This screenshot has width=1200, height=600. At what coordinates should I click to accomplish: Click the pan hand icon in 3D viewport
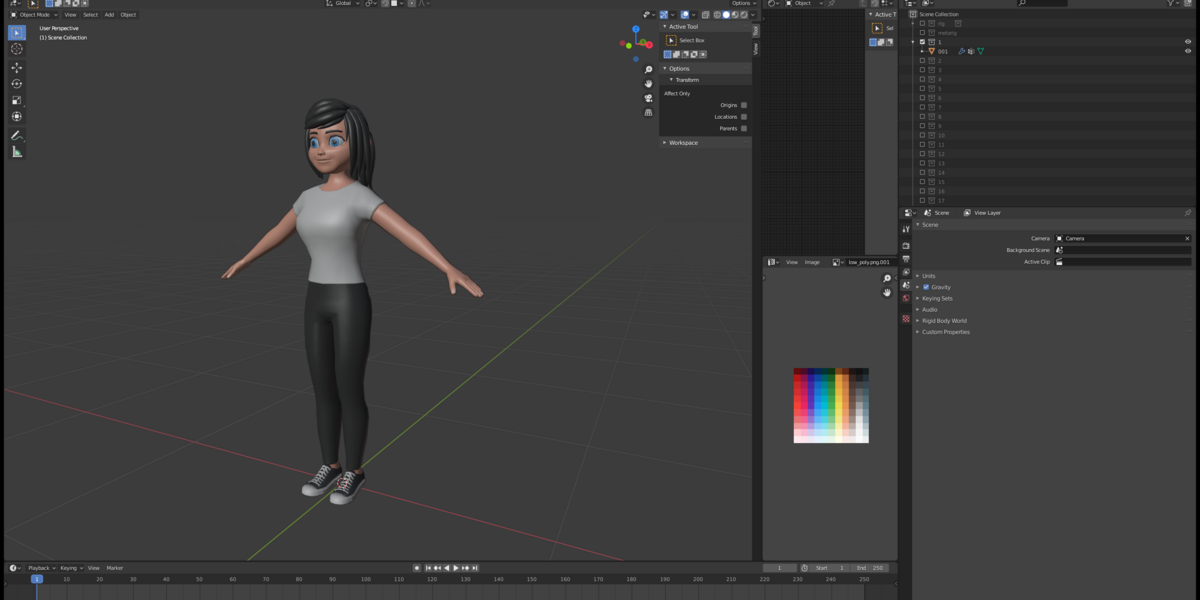(x=648, y=84)
